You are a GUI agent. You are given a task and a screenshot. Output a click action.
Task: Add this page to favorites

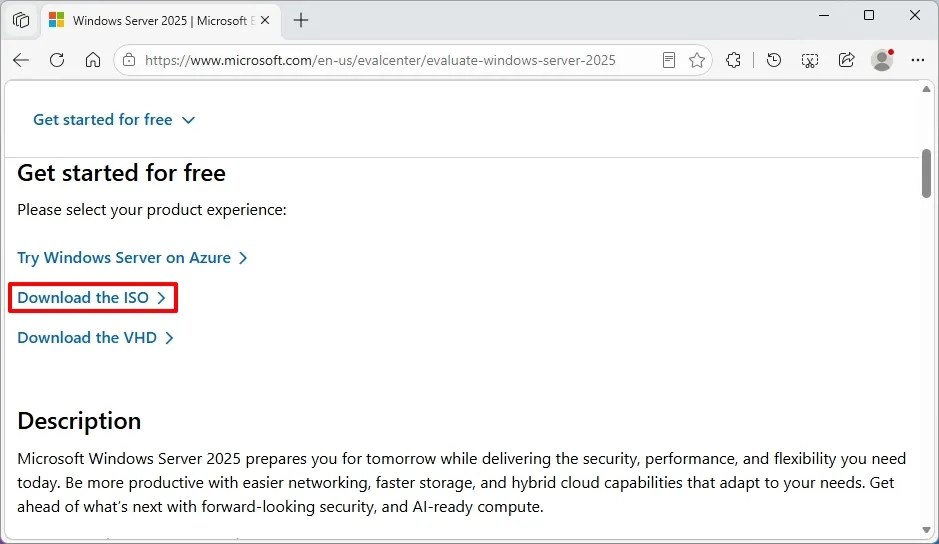tap(696, 60)
